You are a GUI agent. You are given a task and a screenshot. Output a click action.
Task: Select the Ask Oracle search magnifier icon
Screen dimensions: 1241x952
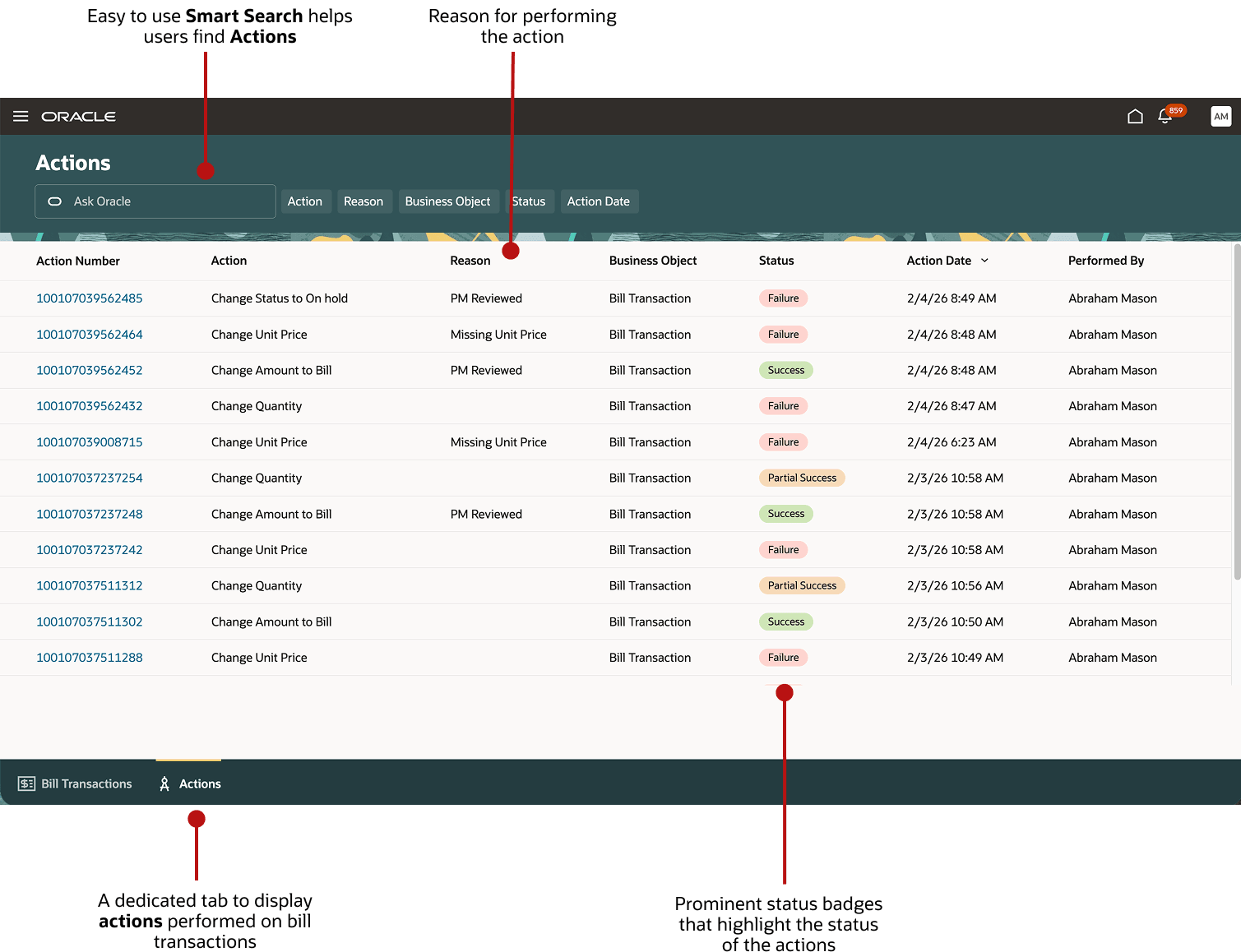[x=54, y=201]
